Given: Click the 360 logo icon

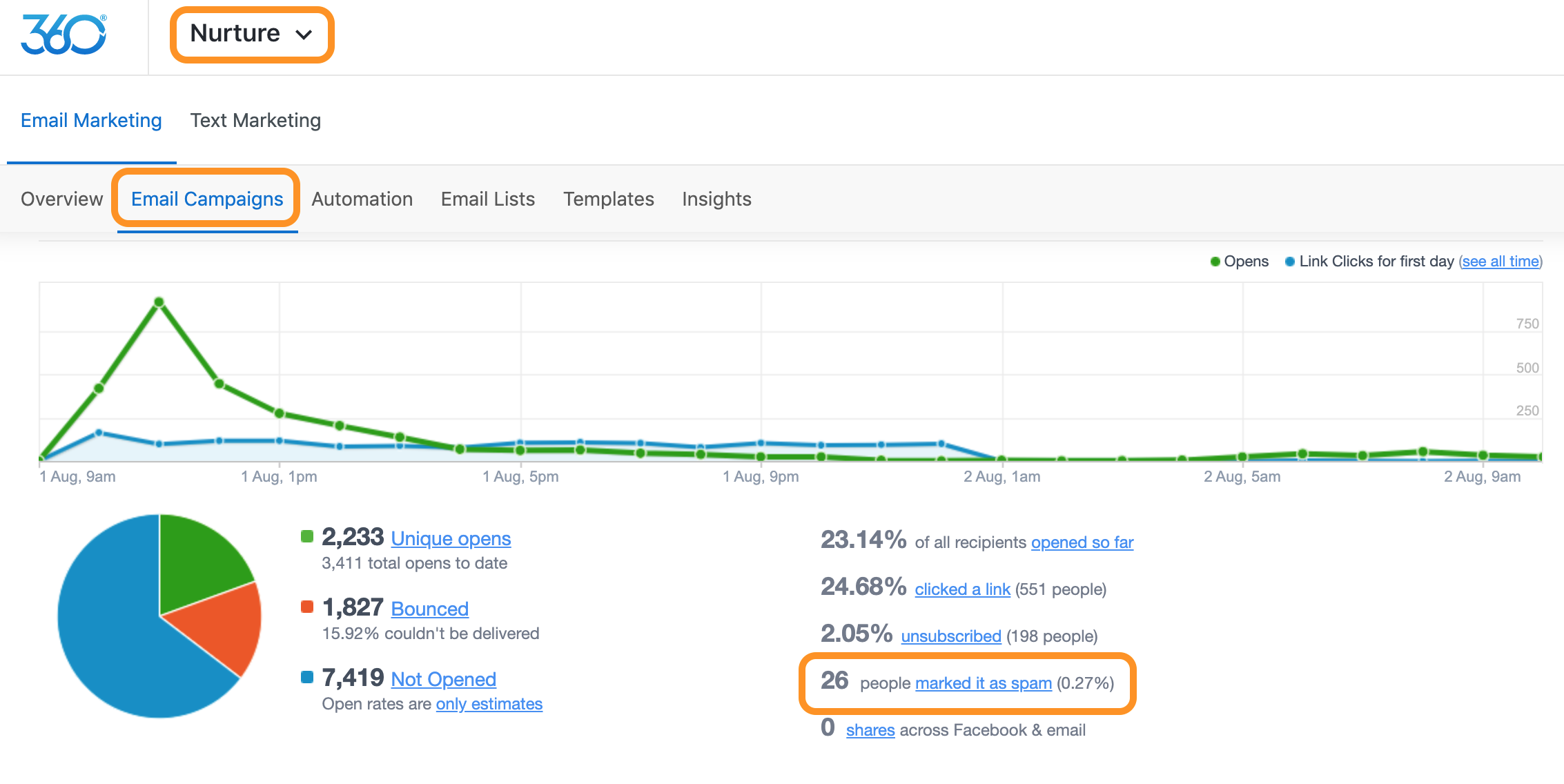Looking at the screenshot, I should [x=63, y=35].
